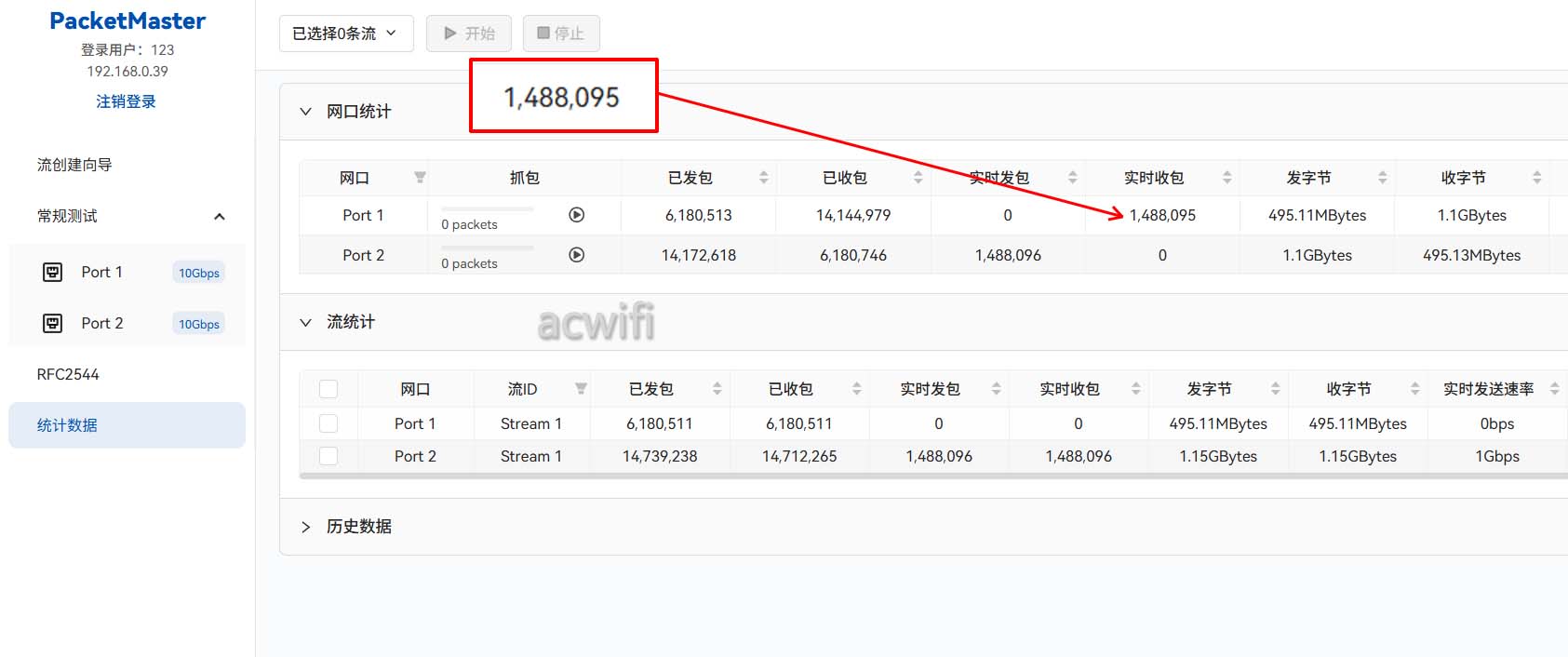Sort port table by 实时收包 column

1227,178
